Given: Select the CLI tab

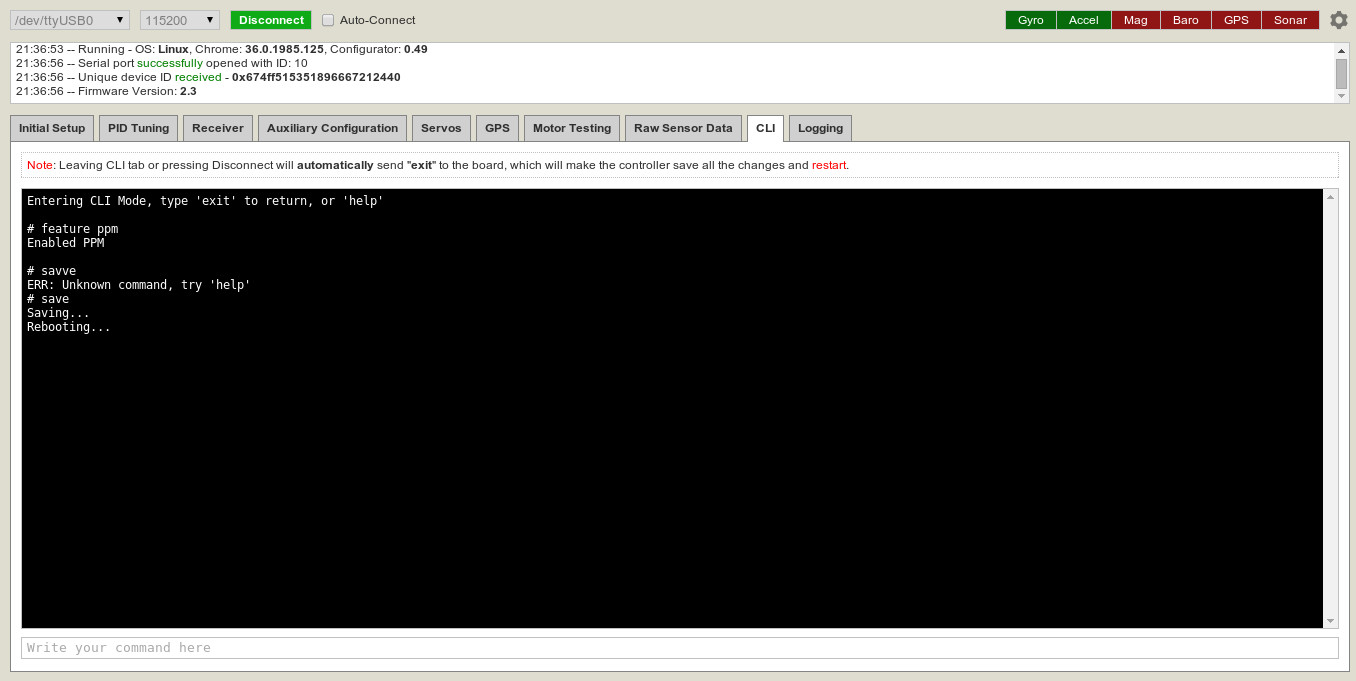Looking at the screenshot, I should pos(765,128).
